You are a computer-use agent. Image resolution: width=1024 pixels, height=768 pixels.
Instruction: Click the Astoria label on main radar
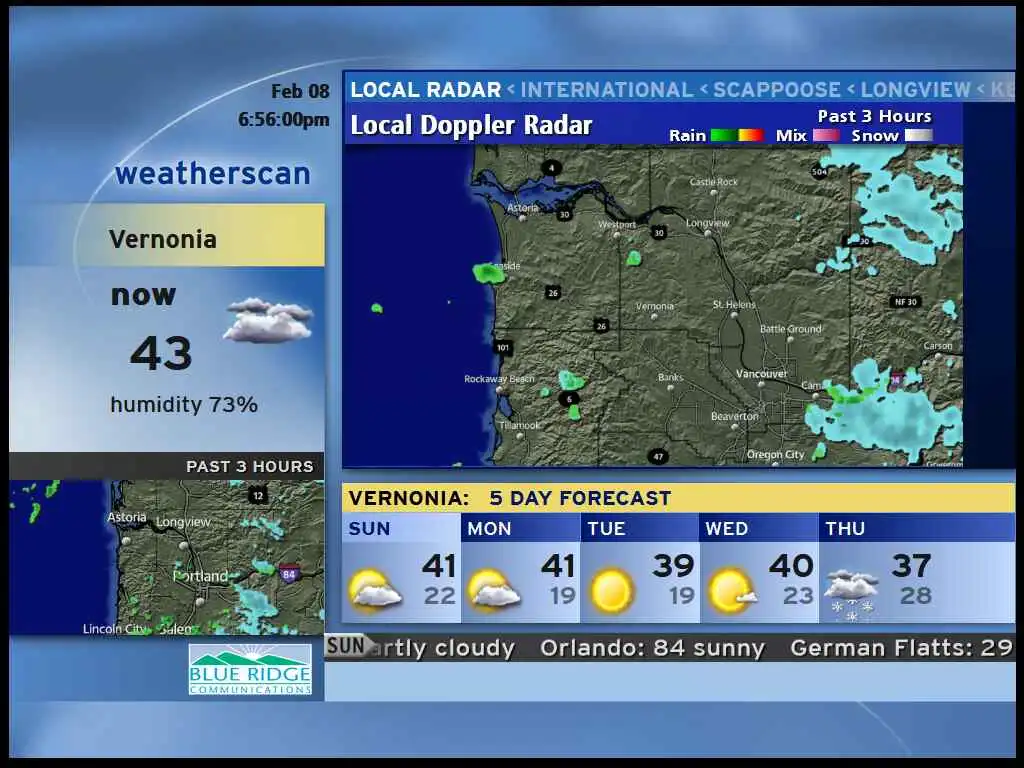[522, 208]
